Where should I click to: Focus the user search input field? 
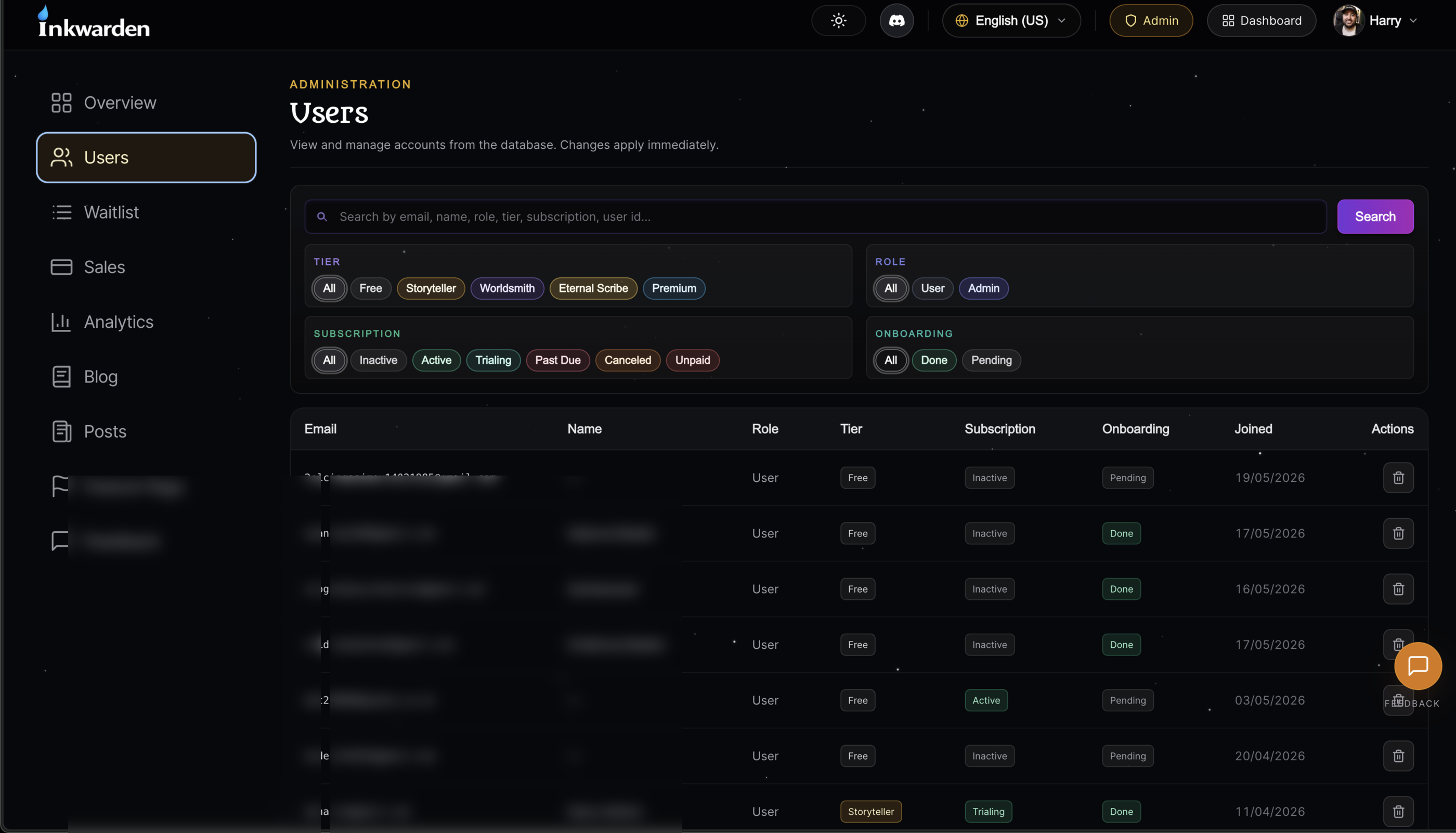tap(815, 217)
